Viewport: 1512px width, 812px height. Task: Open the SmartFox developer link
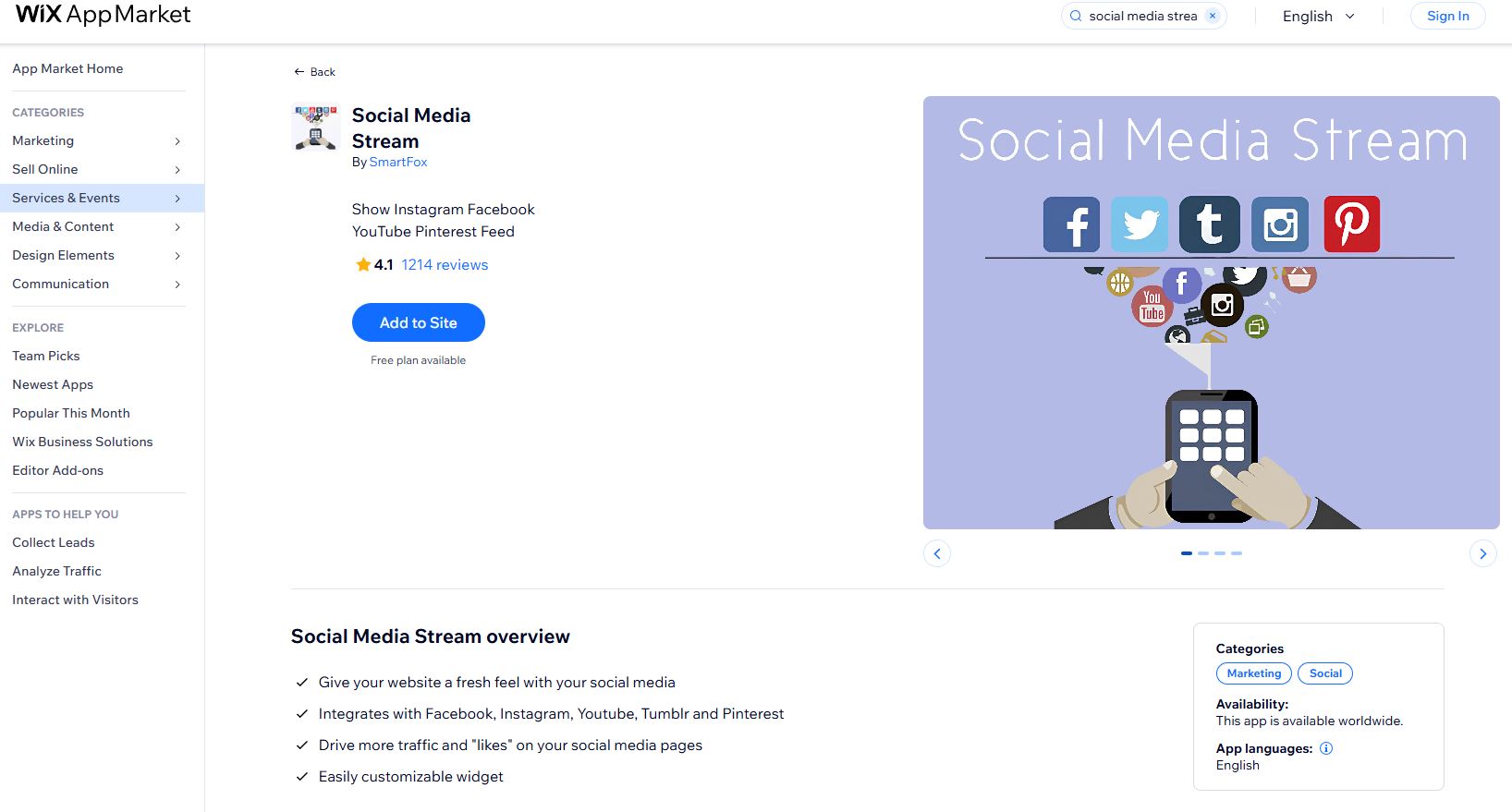398,162
